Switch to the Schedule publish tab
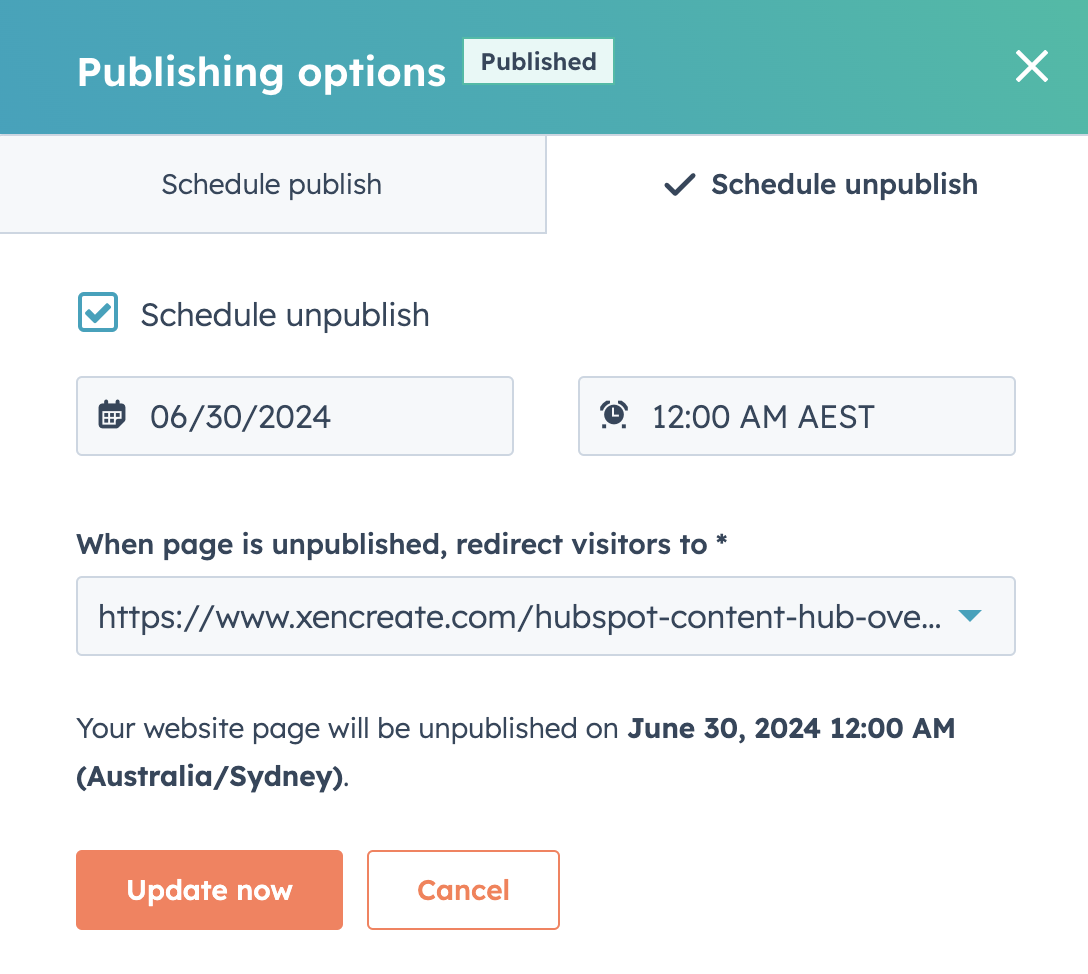The width and height of the screenshot is (1088, 974). point(271,184)
